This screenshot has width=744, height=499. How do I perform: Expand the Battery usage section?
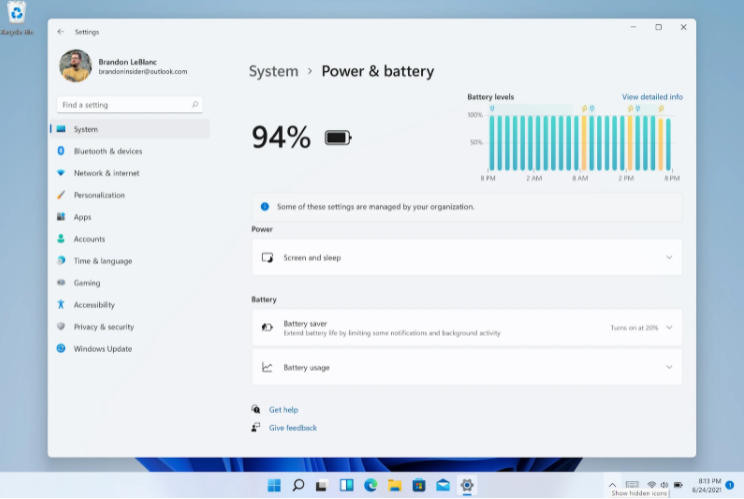[x=467, y=367]
